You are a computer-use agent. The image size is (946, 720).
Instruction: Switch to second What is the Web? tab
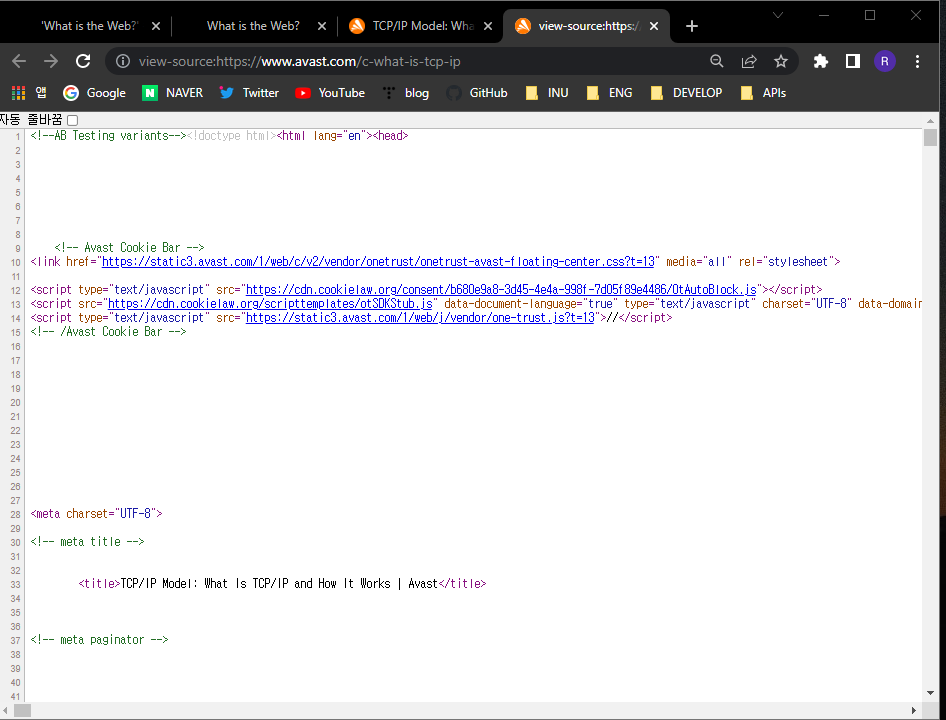click(x=253, y=26)
